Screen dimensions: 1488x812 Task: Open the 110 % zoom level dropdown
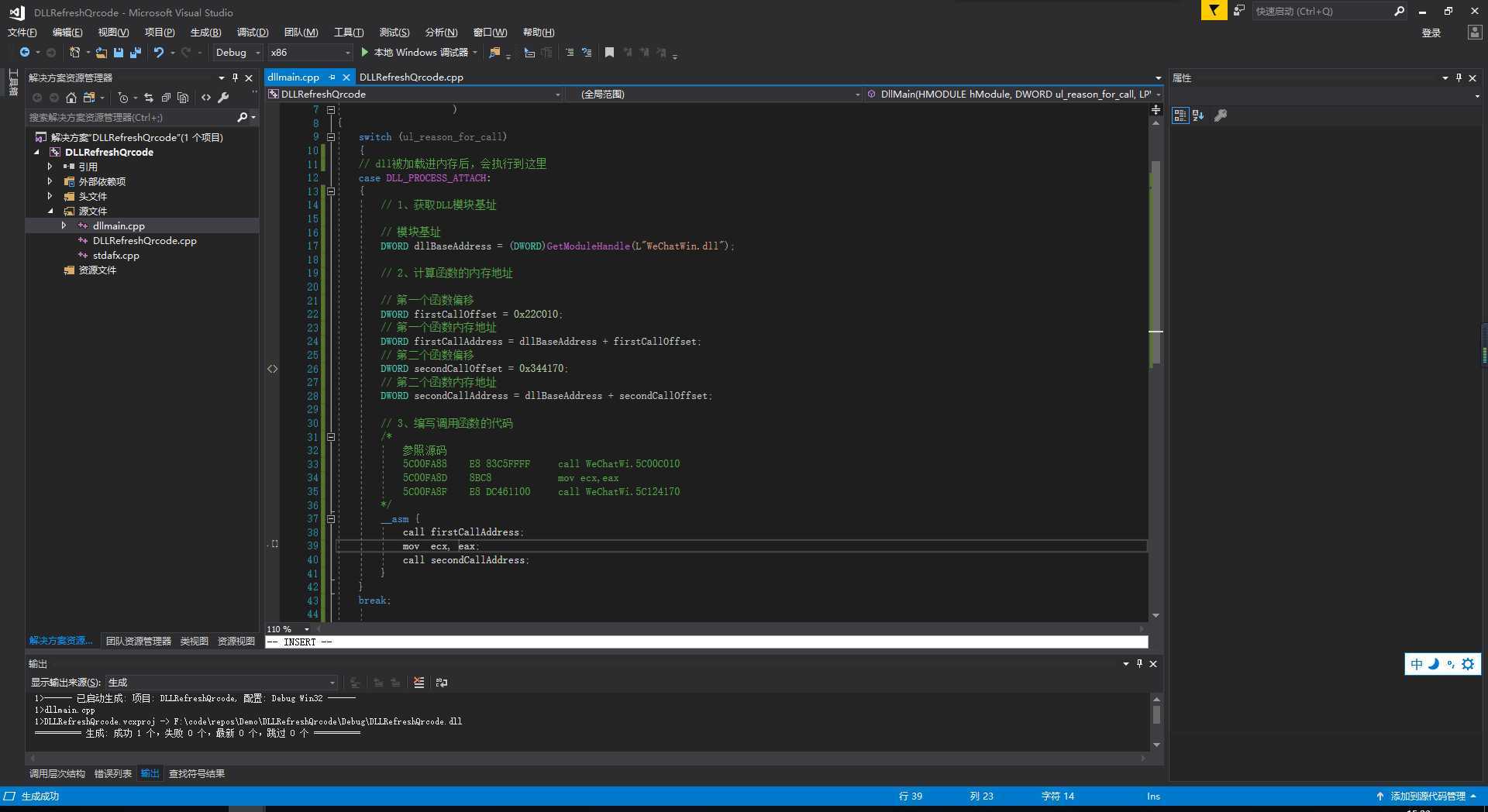288,629
